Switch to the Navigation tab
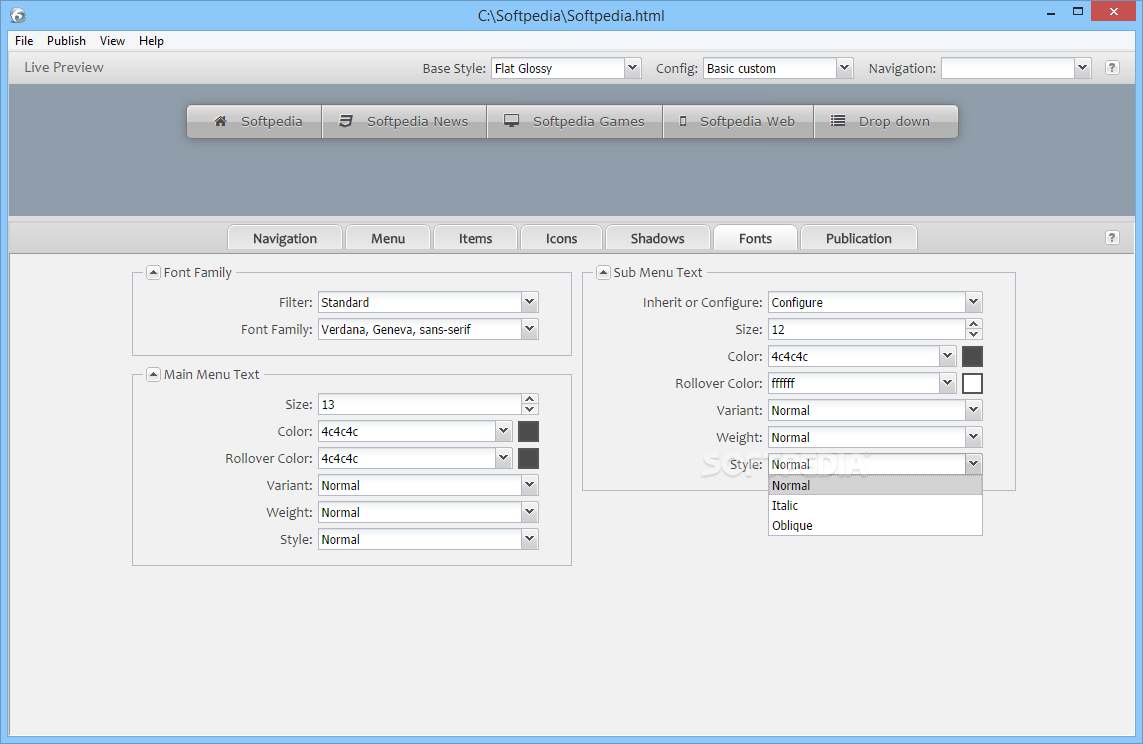The height and width of the screenshot is (744, 1143). pos(285,238)
